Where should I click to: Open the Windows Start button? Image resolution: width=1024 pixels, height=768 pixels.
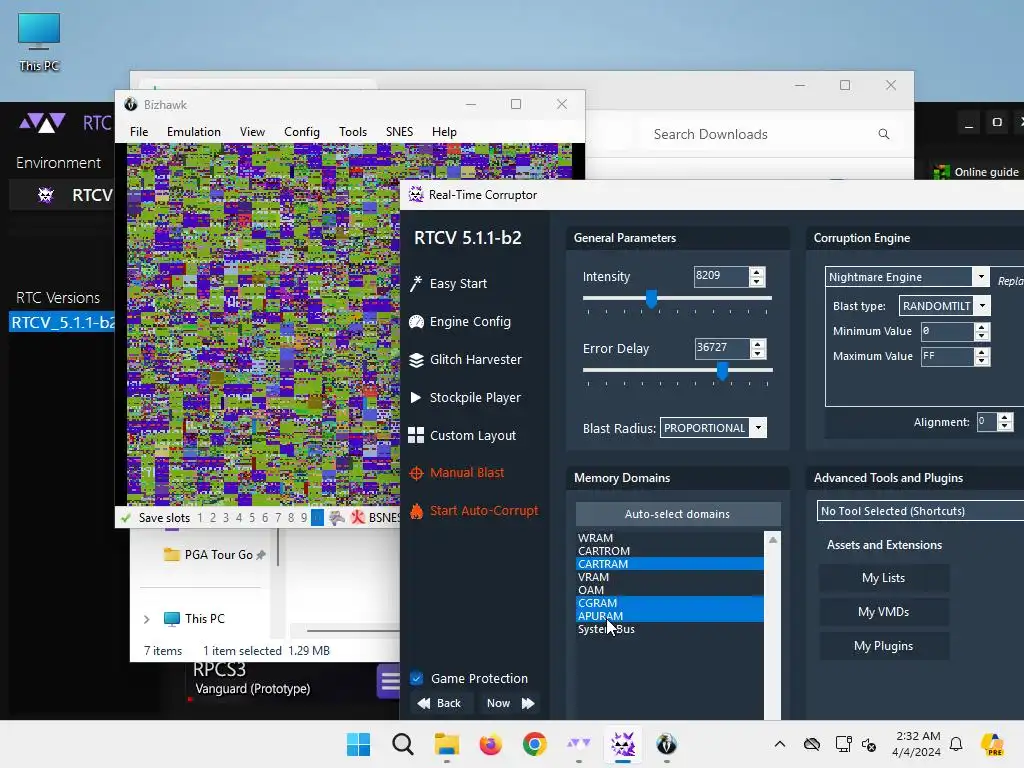358,744
